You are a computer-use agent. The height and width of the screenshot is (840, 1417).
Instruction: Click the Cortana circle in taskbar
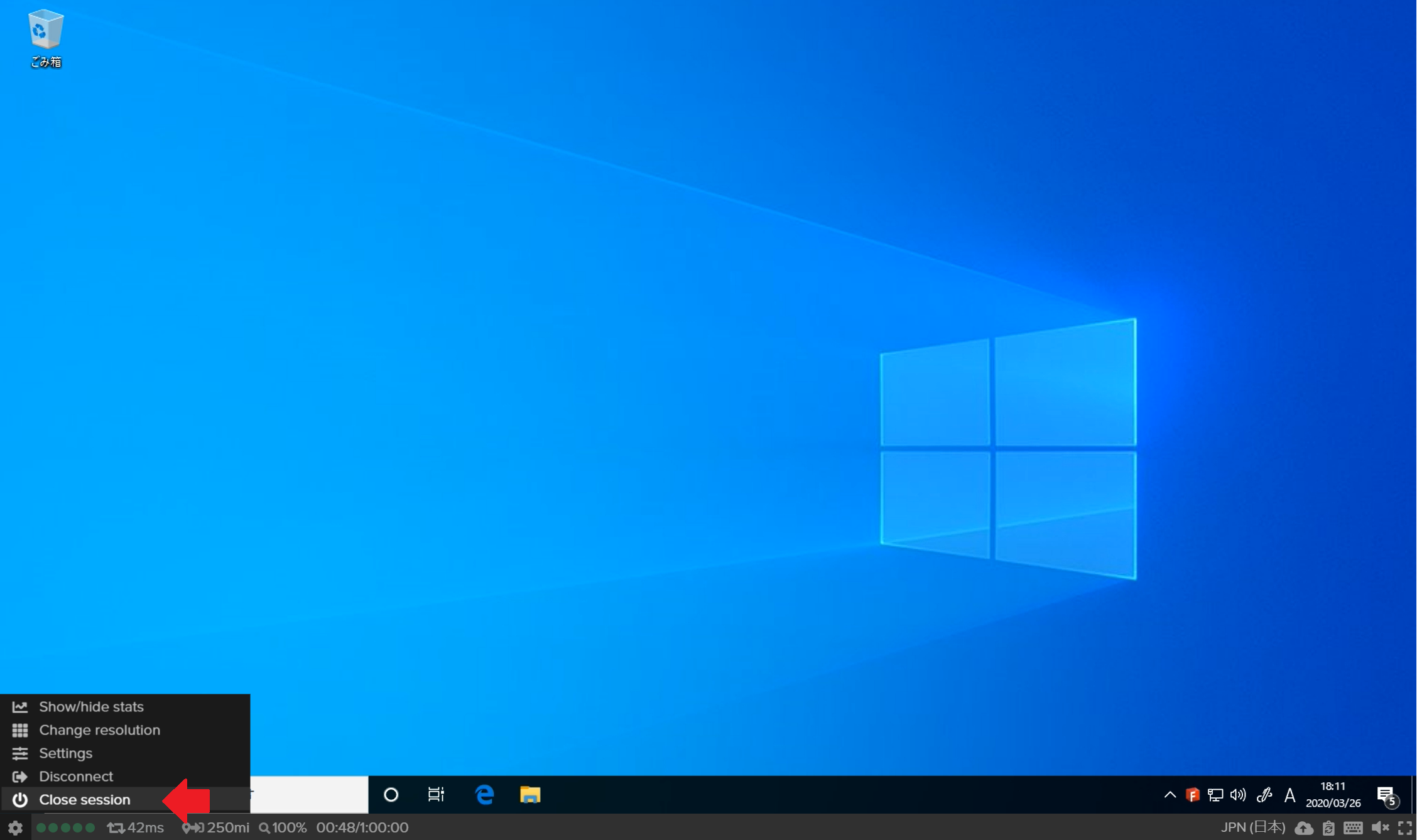(x=391, y=795)
